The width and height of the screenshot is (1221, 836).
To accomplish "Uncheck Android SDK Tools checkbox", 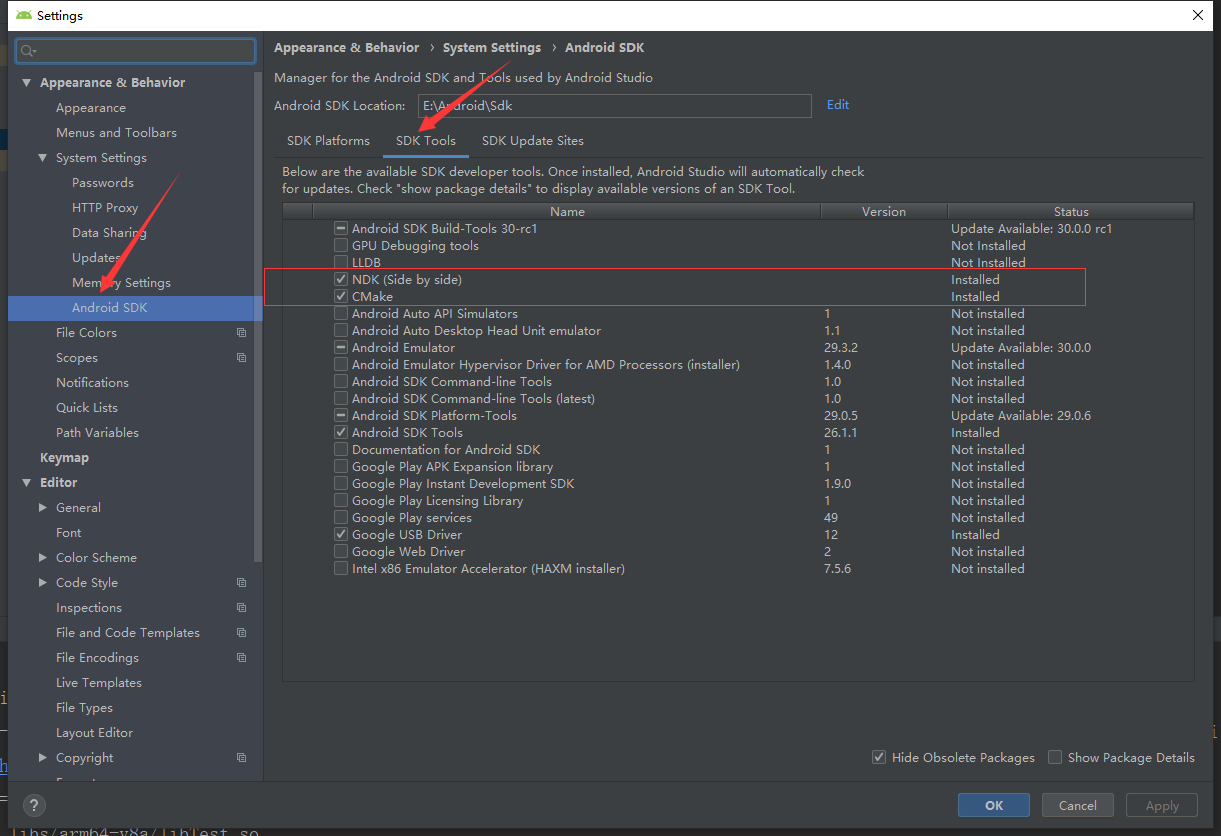I will [341, 433].
